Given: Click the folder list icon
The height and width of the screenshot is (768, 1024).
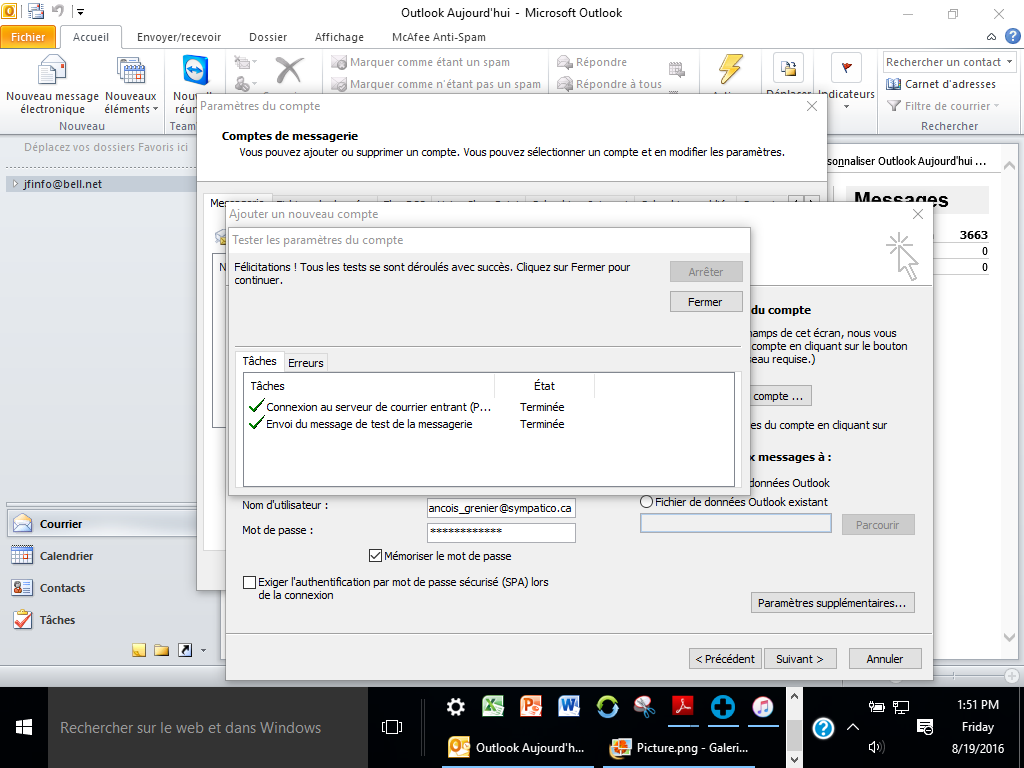Looking at the screenshot, I should pyautogui.click(x=162, y=651).
